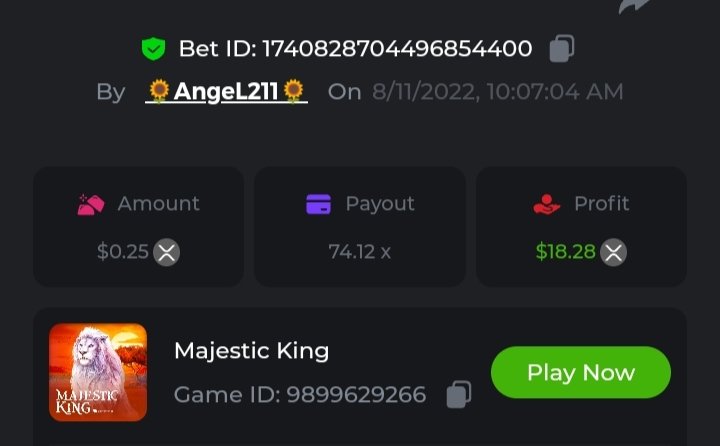Select the Payout 74.12 x card
Image resolution: width=720 pixels, height=446 pixels.
(360, 227)
